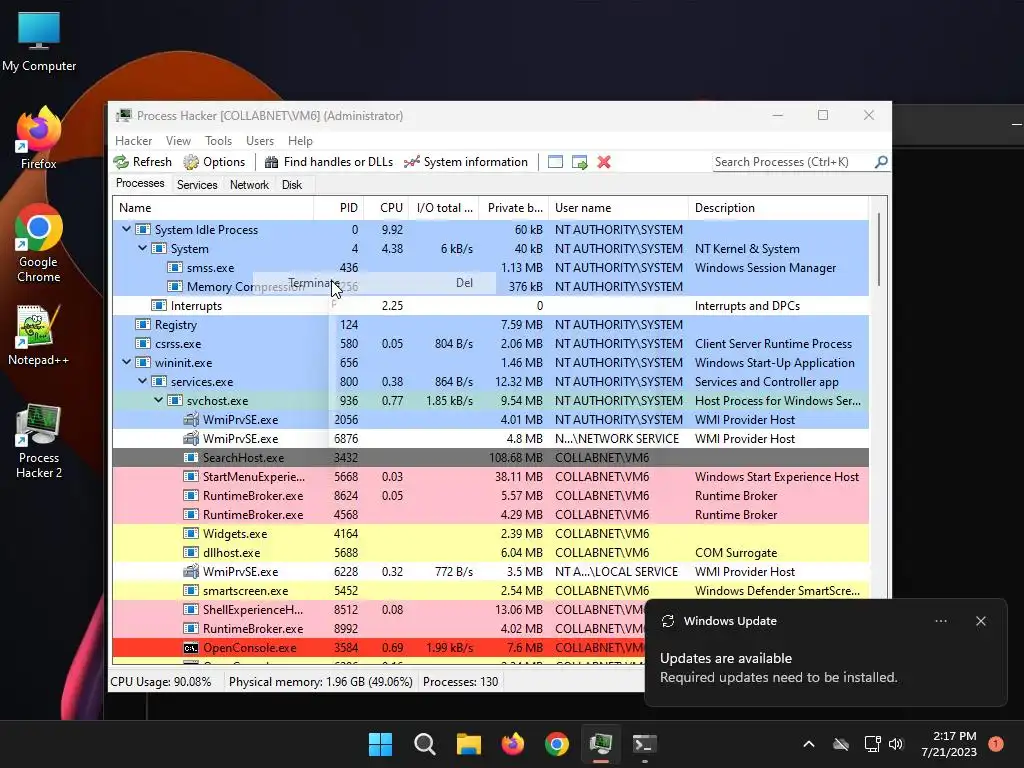Image resolution: width=1024 pixels, height=768 pixels.
Task: Click the WmiPrvSE.exe icon with PID 6876
Action: [191, 438]
